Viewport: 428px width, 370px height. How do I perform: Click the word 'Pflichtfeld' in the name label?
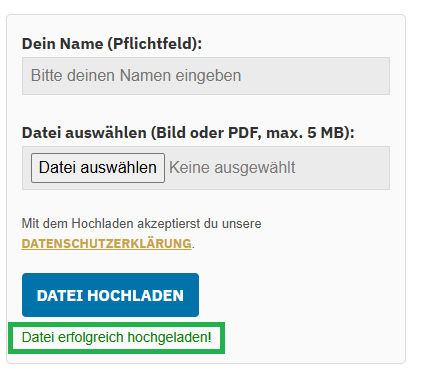[153, 44]
